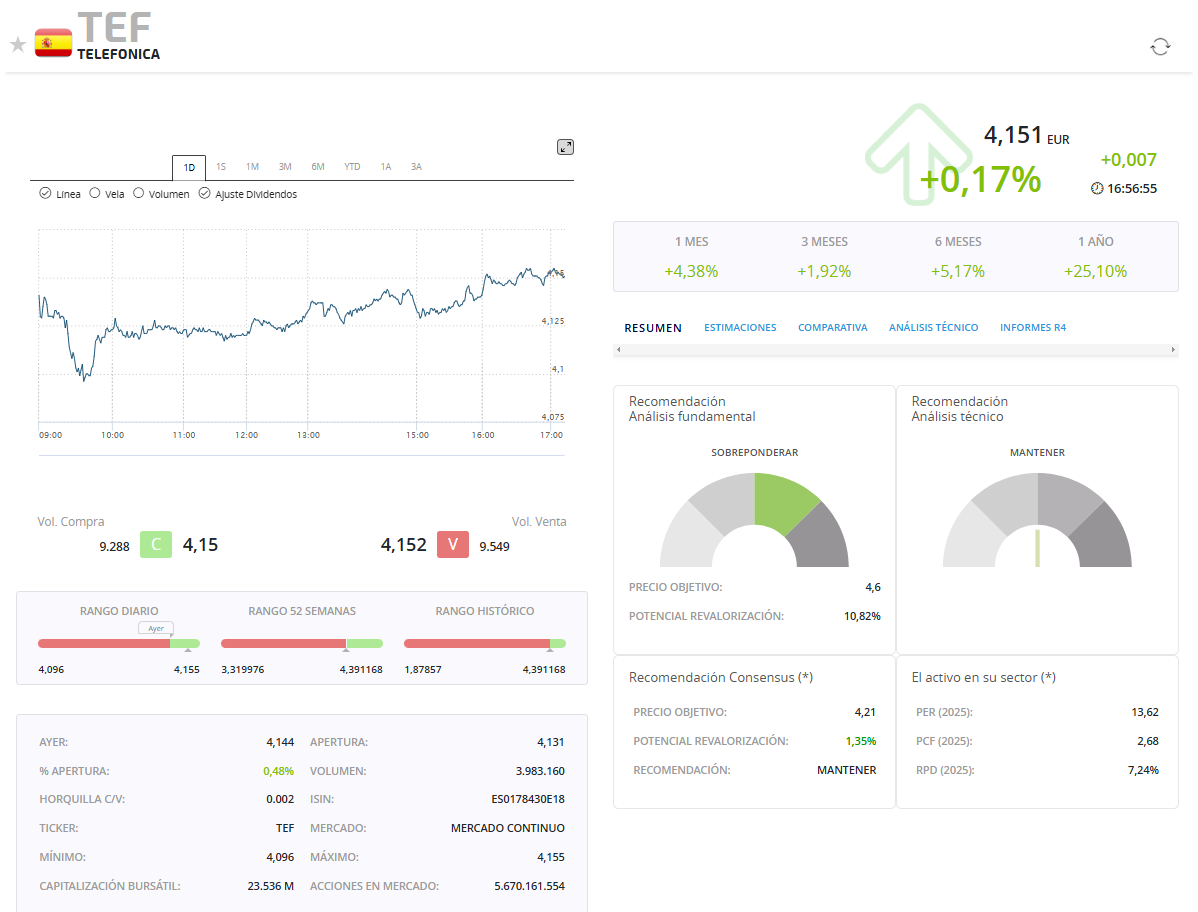The image size is (1198, 912).
Task: Click the tabs scrollbar left arrow
Action: (619, 350)
